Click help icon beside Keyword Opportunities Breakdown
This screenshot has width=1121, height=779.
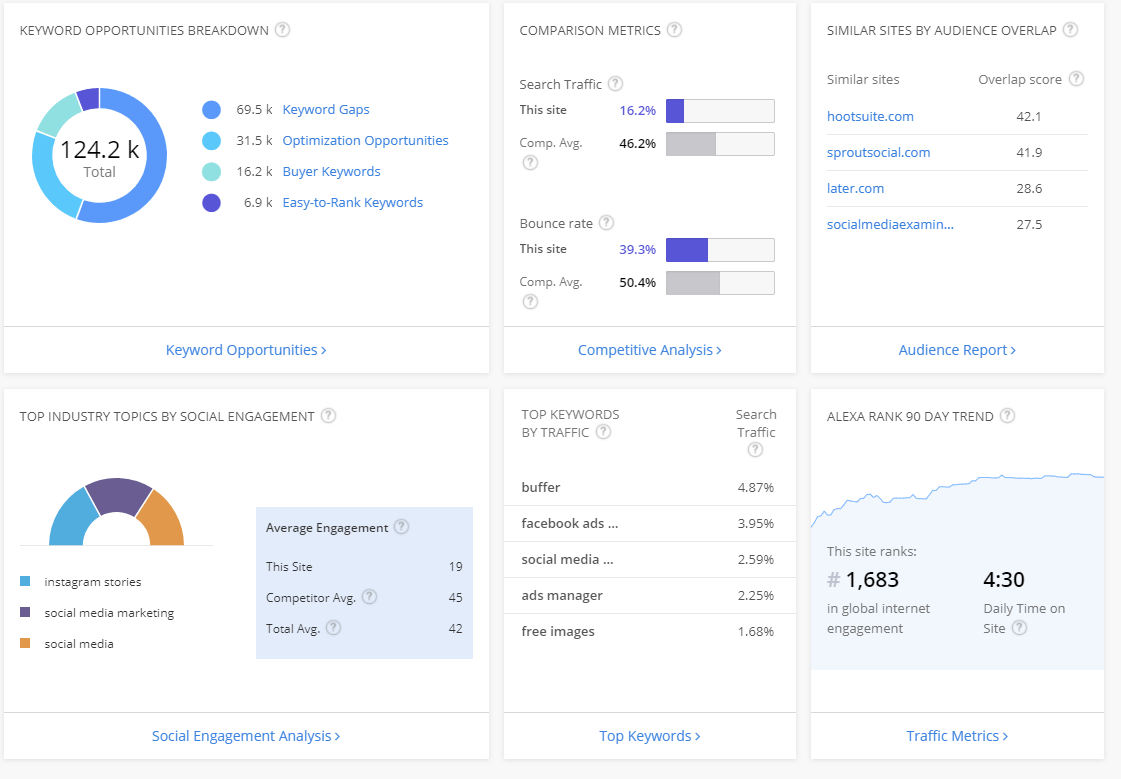(283, 30)
